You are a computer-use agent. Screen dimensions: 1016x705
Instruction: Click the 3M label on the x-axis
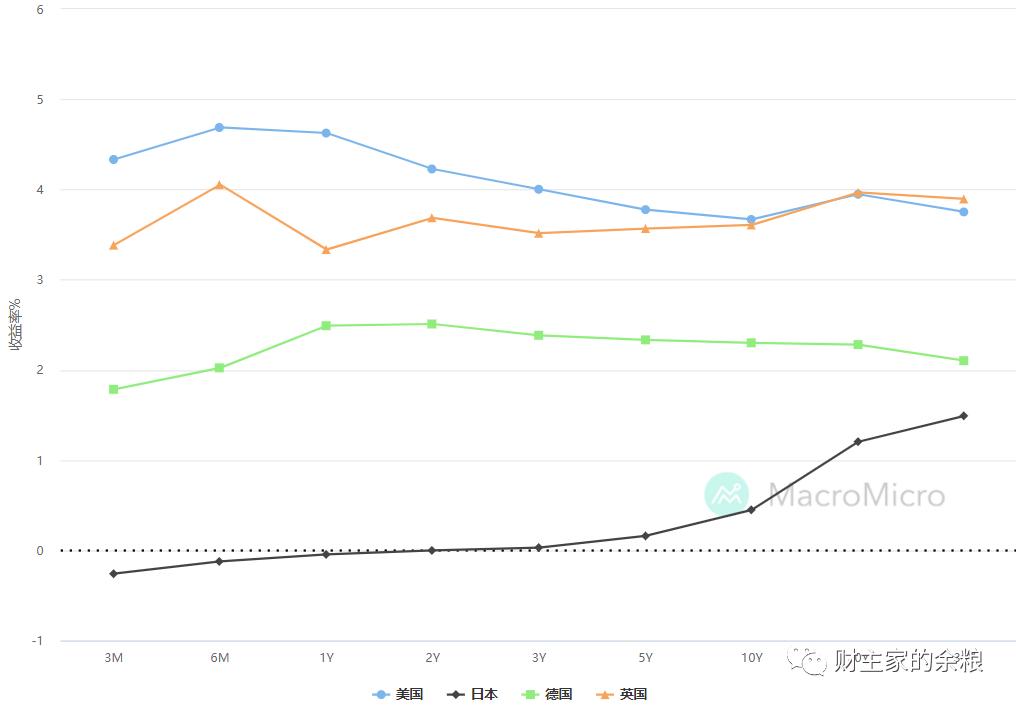click(113, 658)
